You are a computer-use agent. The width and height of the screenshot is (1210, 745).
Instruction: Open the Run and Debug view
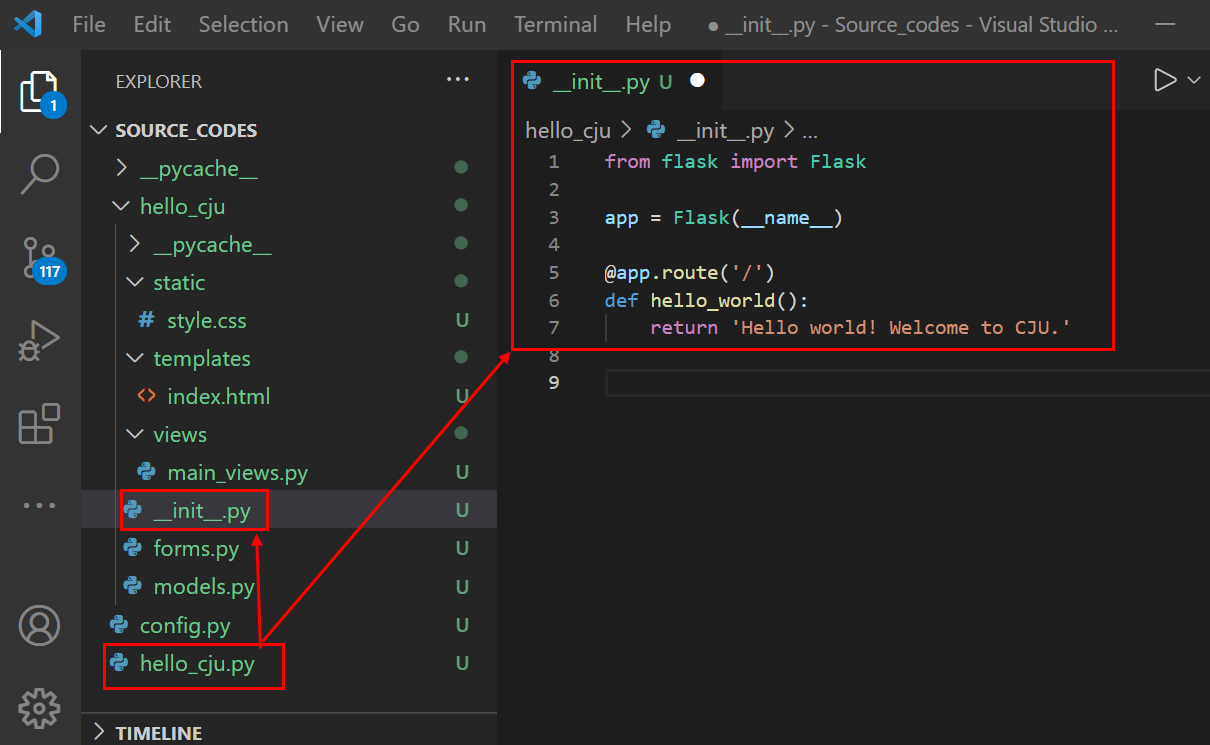click(40, 341)
